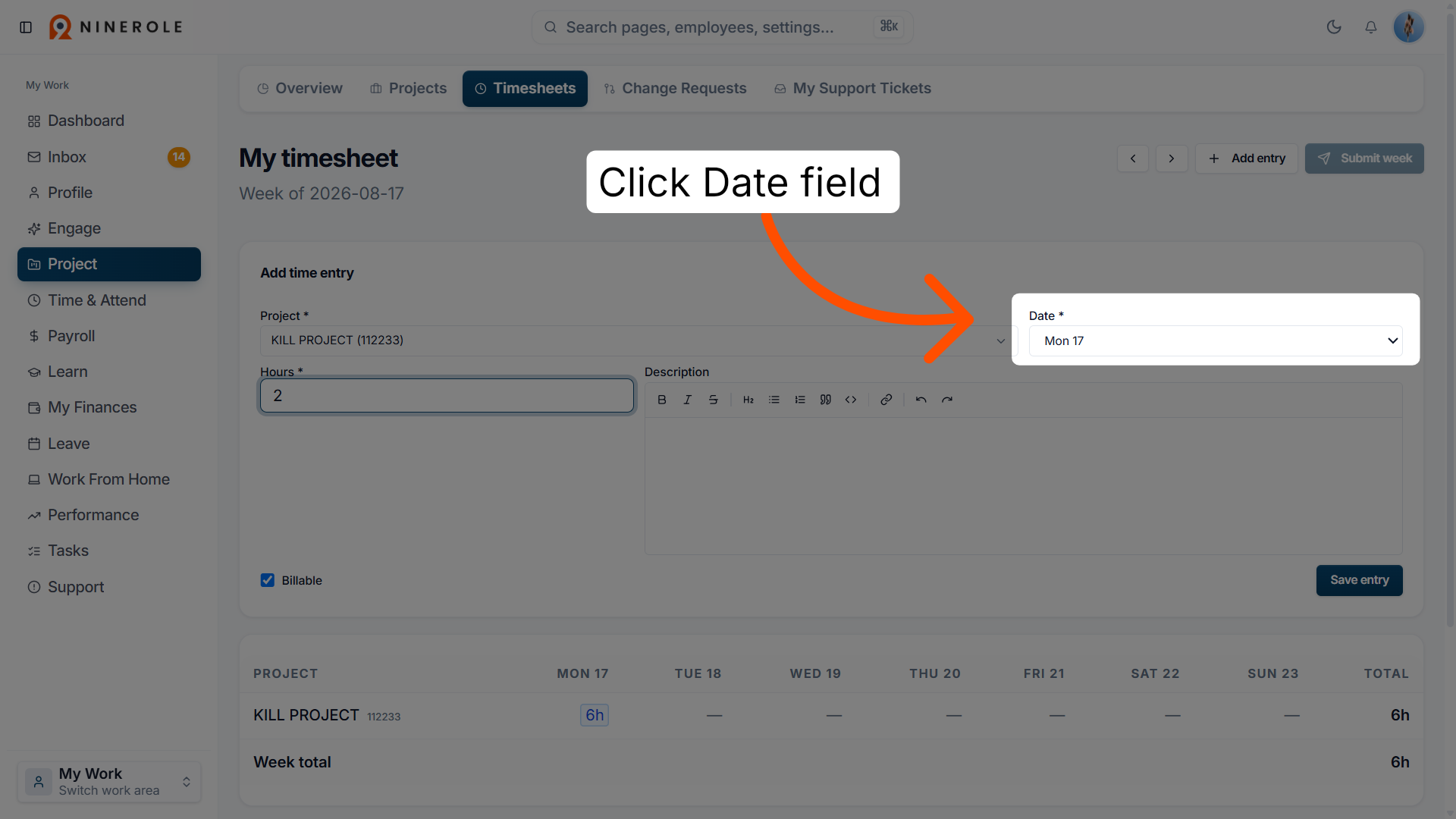Apply bold formatting in Description

tap(662, 400)
